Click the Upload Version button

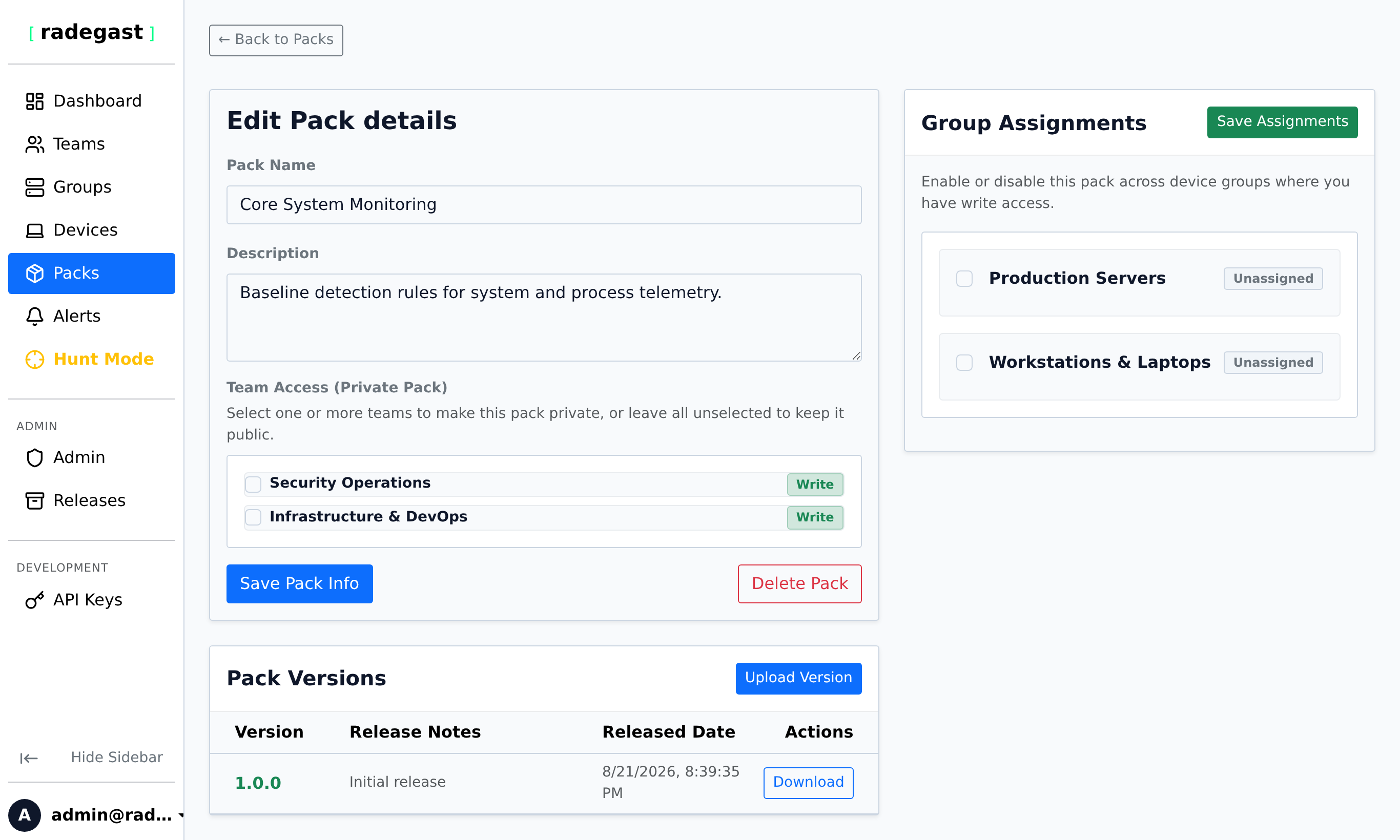pyautogui.click(x=798, y=678)
